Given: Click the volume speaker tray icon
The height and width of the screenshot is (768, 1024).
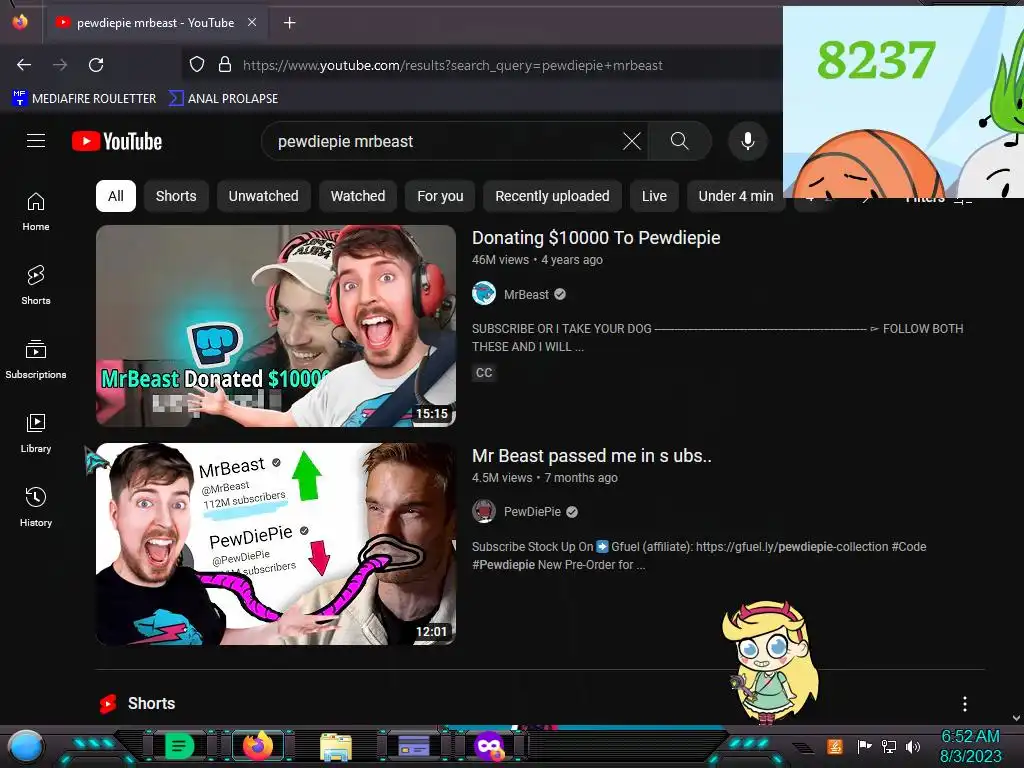Looking at the screenshot, I should (x=912, y=746).
